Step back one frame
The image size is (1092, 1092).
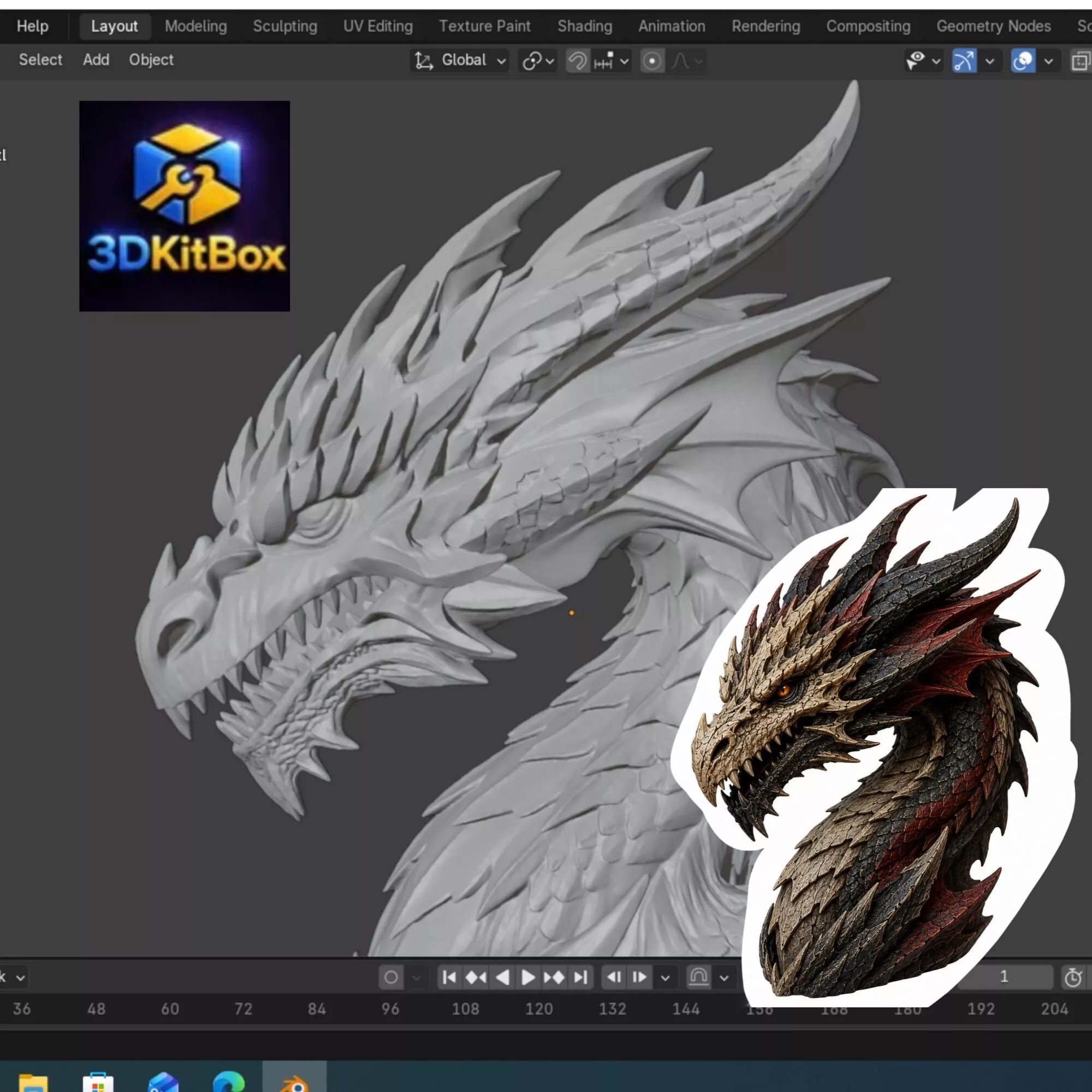coord(614,977)
